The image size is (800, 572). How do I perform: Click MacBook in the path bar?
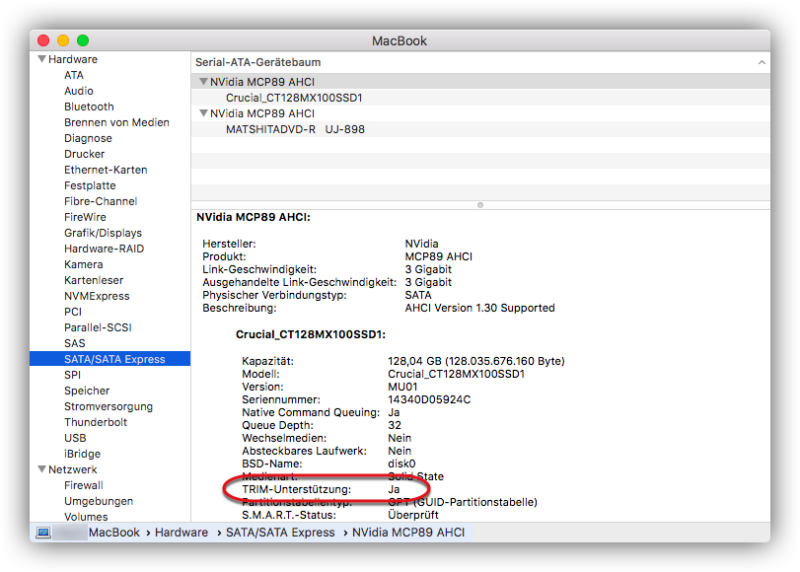pyautogui.click(x=114, y=533)
